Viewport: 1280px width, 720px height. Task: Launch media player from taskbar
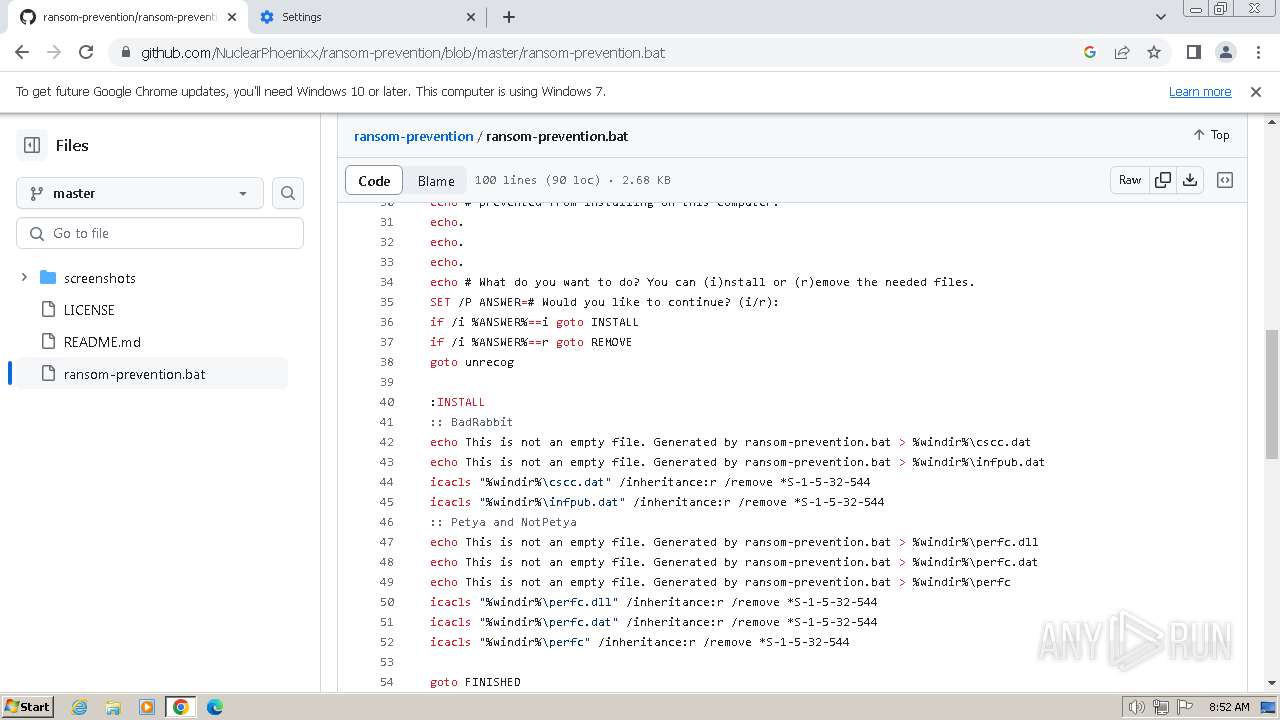pos(147,707)
